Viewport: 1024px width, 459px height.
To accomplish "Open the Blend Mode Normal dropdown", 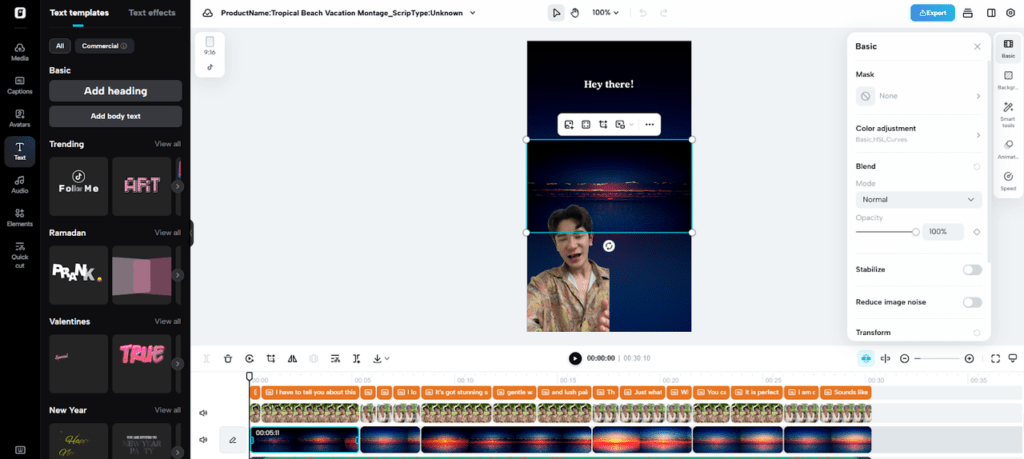I will click(918, 200).
